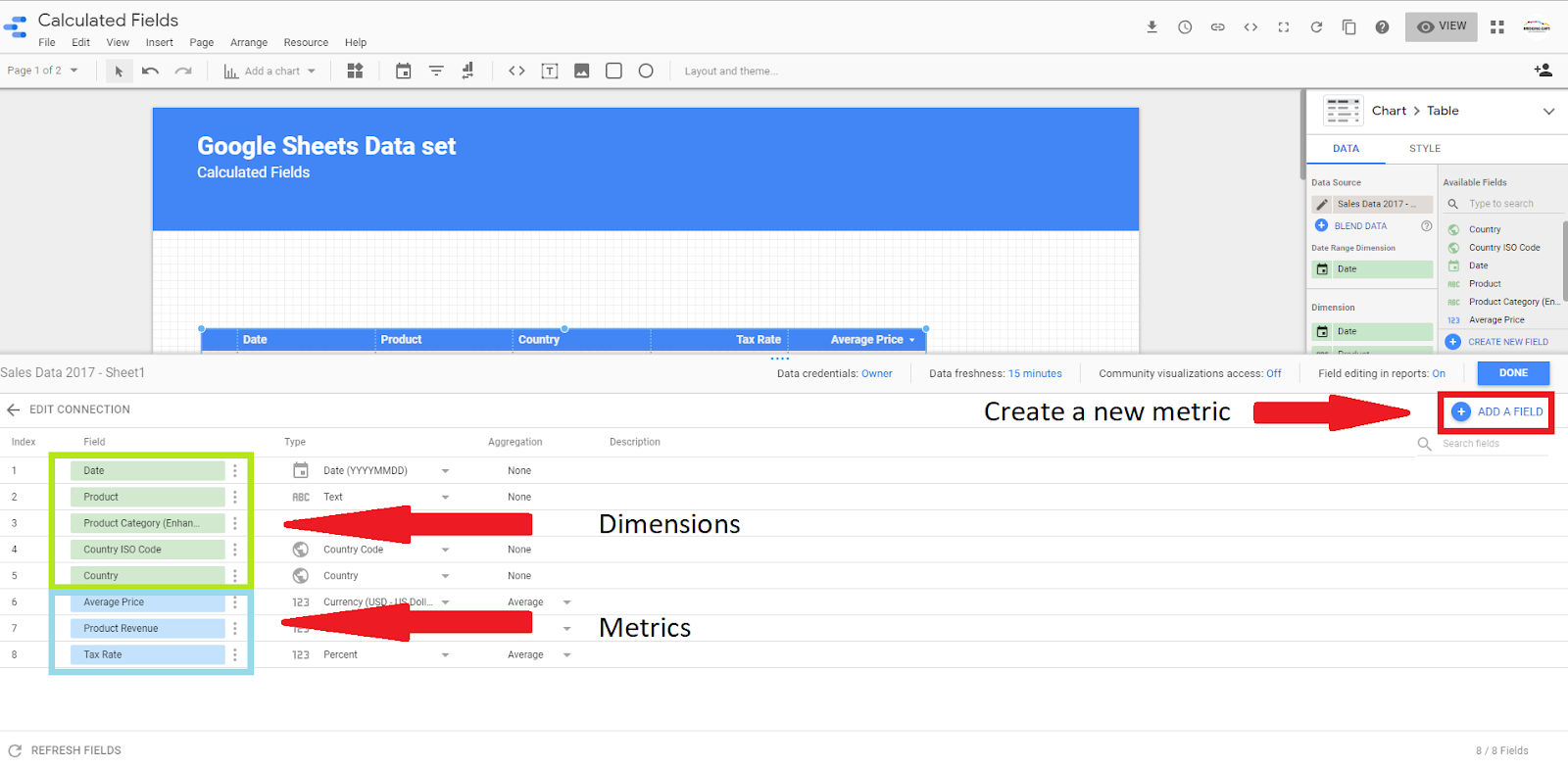Switch to VIEW mode
This screenshot has width=1568, height=769.
pos(1441,26)
